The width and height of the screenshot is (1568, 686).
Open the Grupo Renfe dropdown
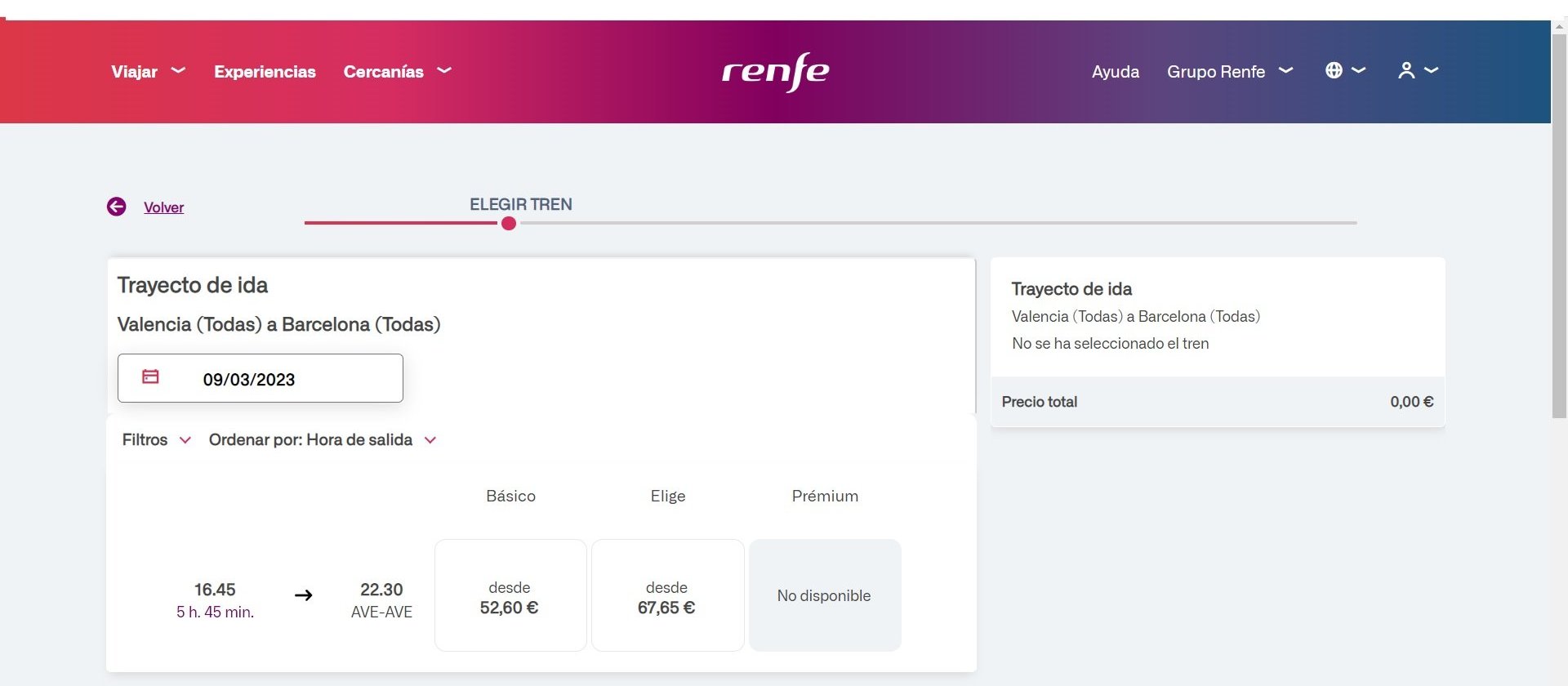[x=1229, y=72]
